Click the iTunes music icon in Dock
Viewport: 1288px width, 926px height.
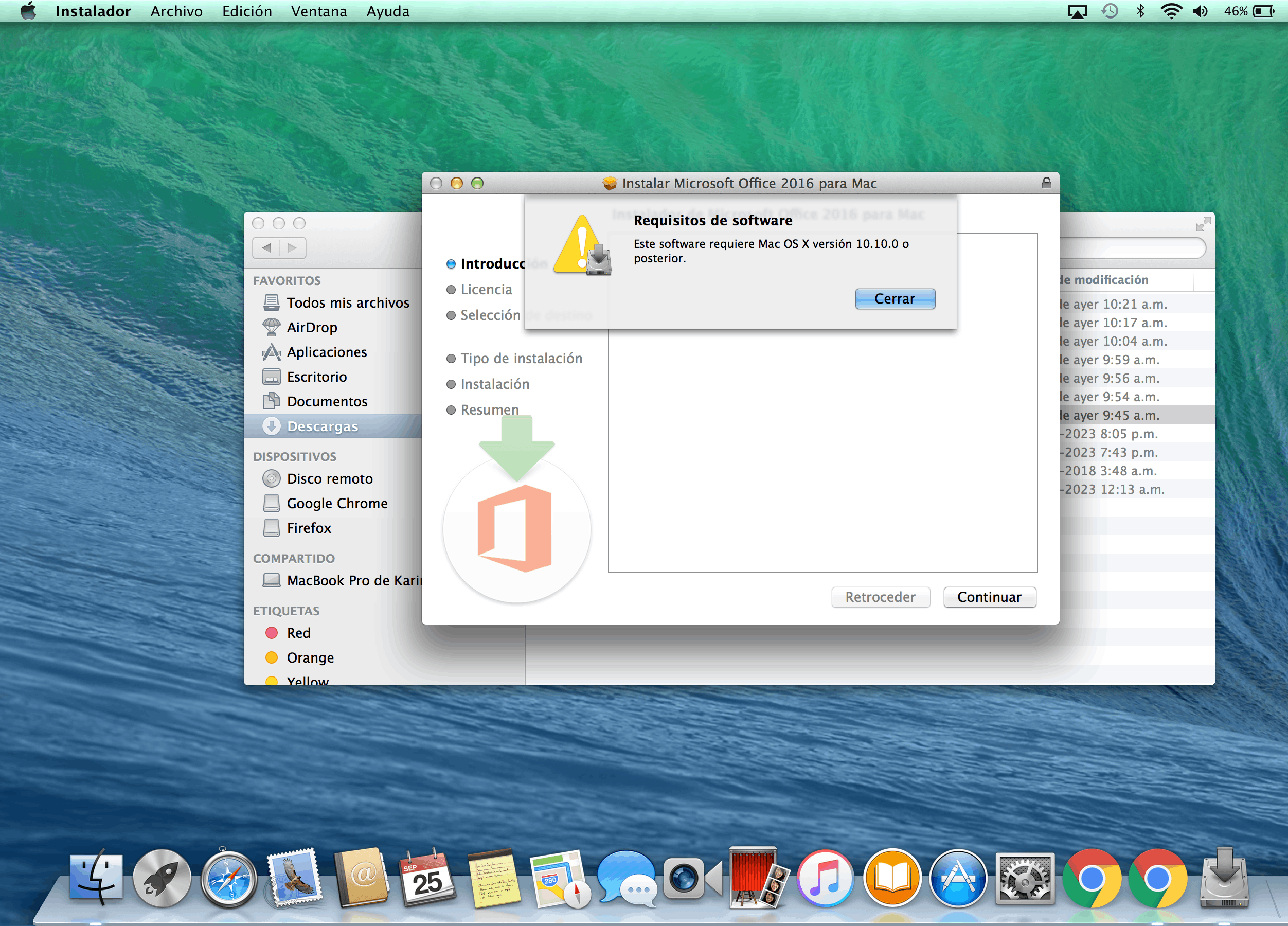[x=825, y=879]
